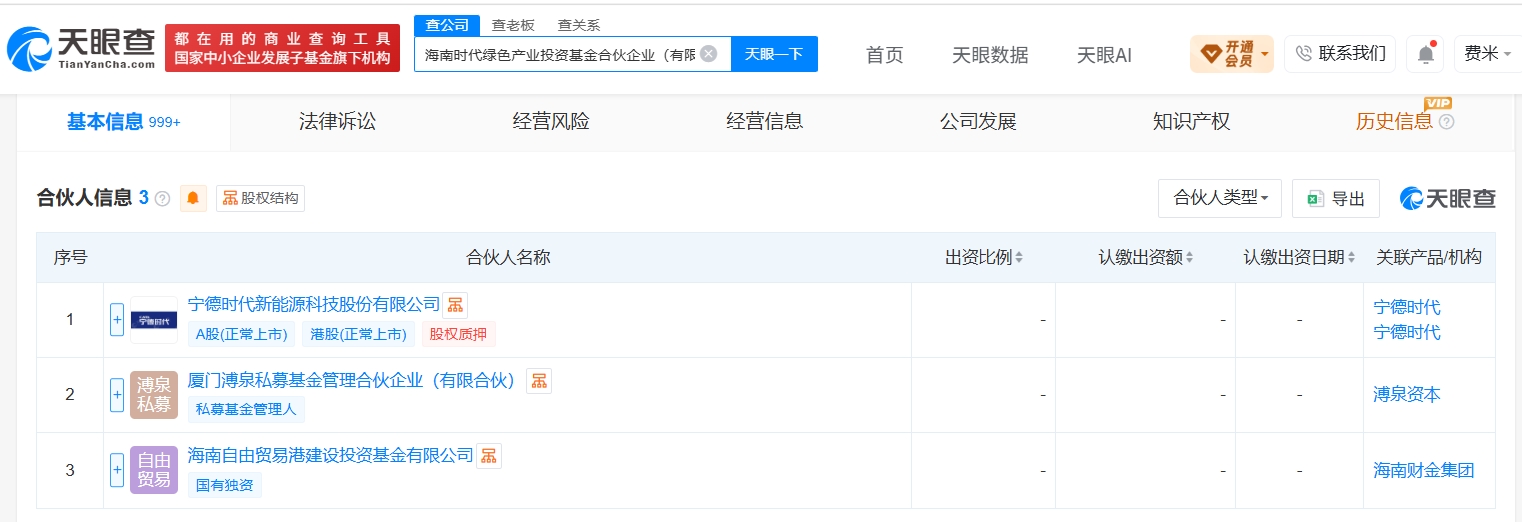The image size is (1522, 522).
Task: Click the 导出 export button
Action: point(1336,198)
